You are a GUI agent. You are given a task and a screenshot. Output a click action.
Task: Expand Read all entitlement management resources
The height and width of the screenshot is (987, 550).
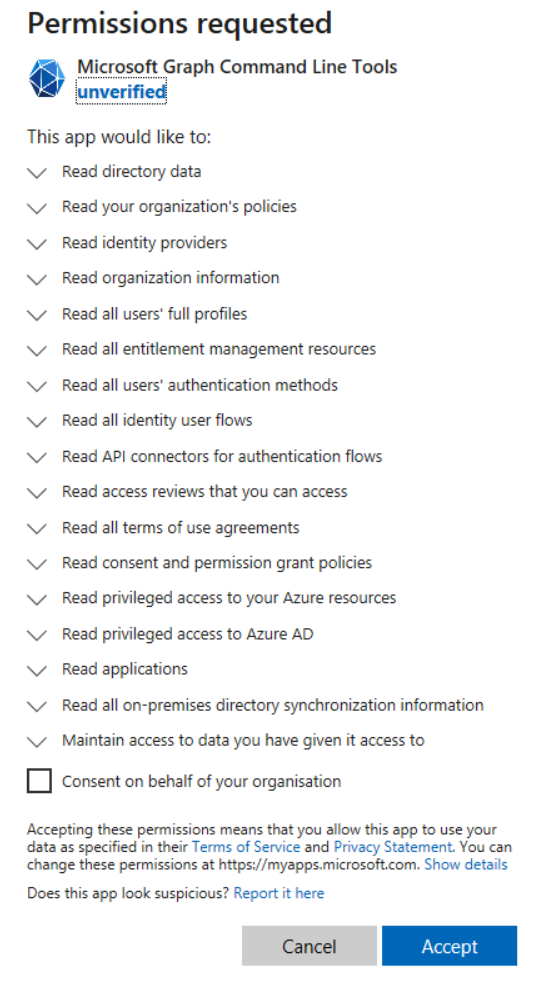38,350
